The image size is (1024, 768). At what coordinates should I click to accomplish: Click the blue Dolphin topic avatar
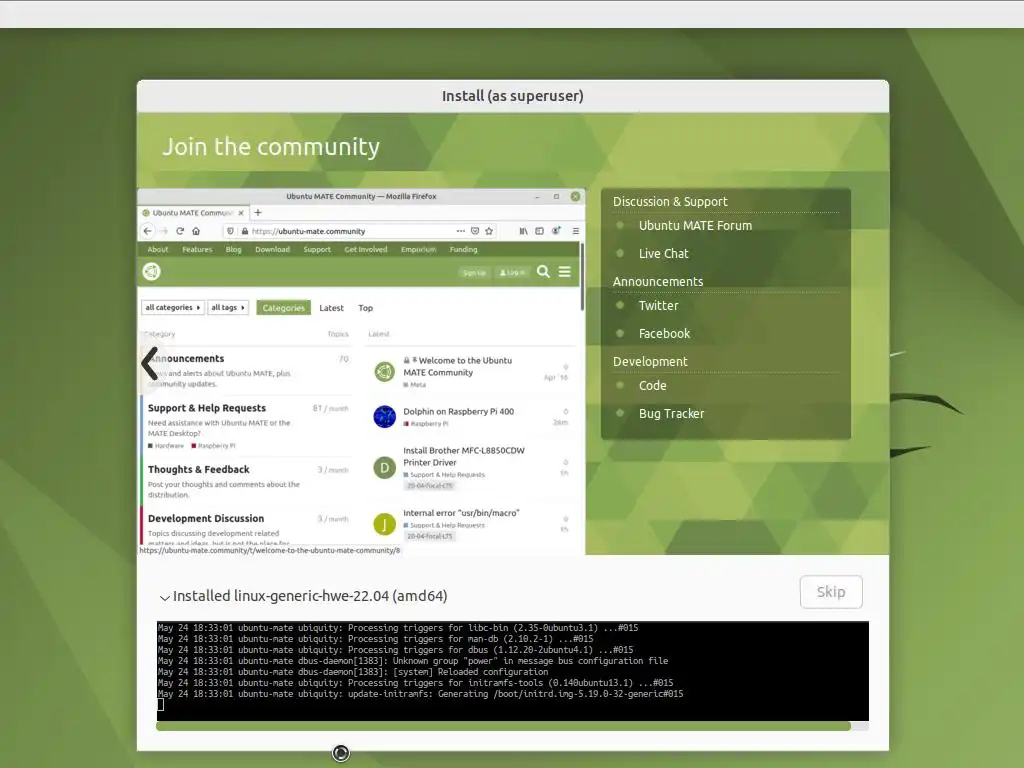pyautogui.click(x=385, y=417)
